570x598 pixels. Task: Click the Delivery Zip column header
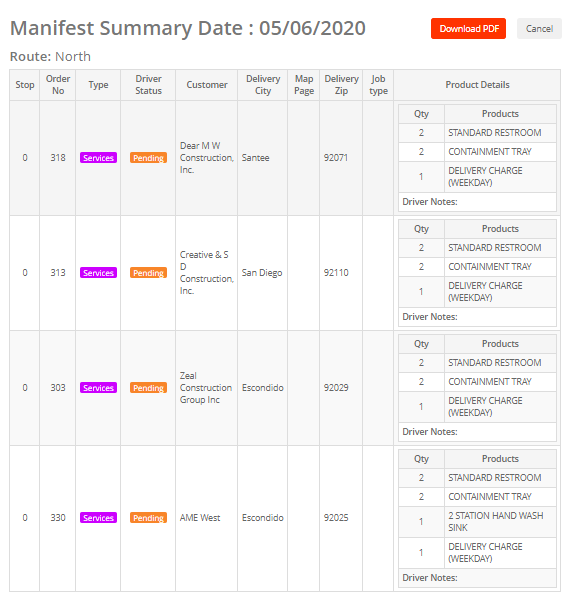[x=341, y=85]
